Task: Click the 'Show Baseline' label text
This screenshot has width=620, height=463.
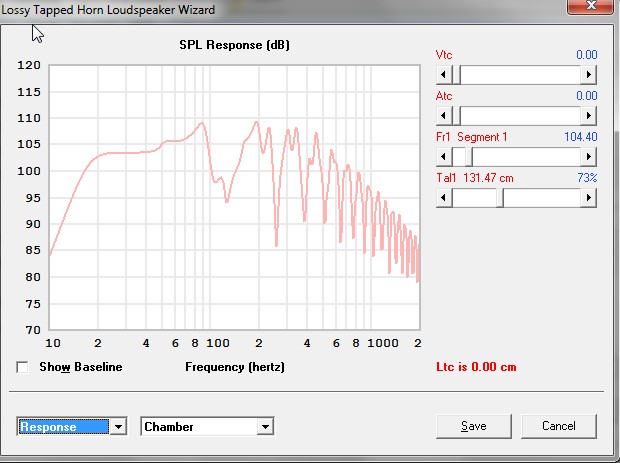Action: 81,367
